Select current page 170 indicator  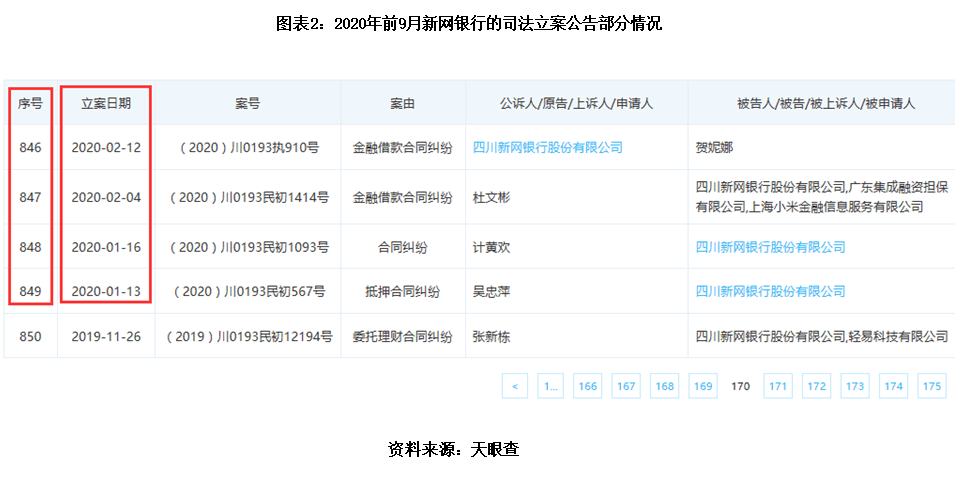740,386
